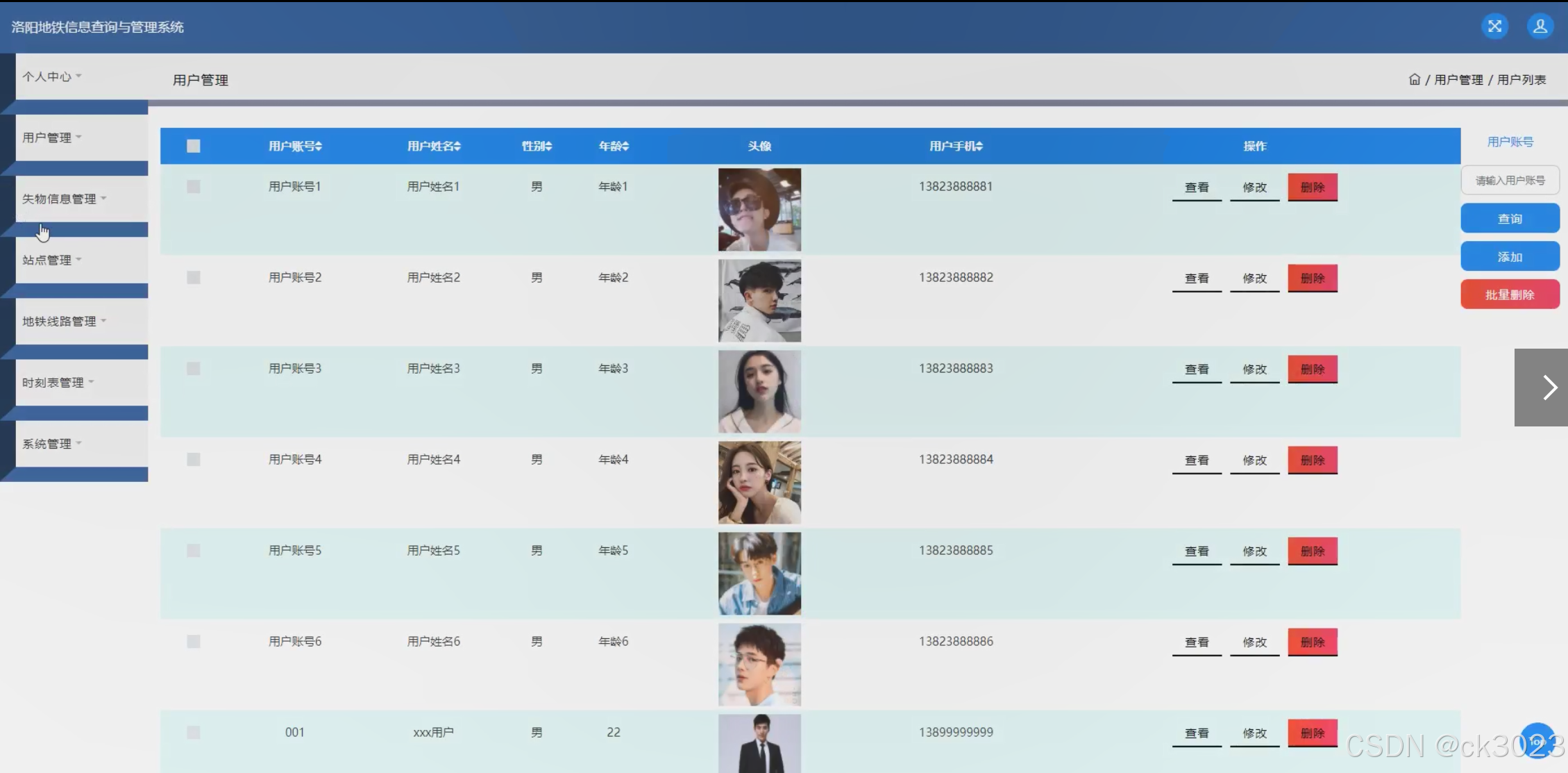Sort by 年龄 column arrows
This screenshot has width=1568, height=773.
[625, 146]
